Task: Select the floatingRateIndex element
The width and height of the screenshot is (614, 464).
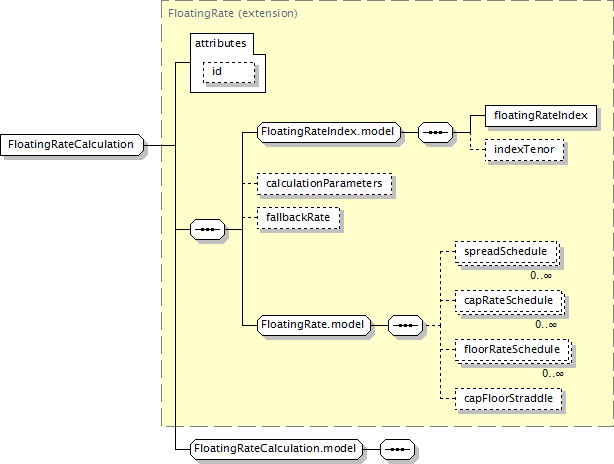Action: point(540,116)
